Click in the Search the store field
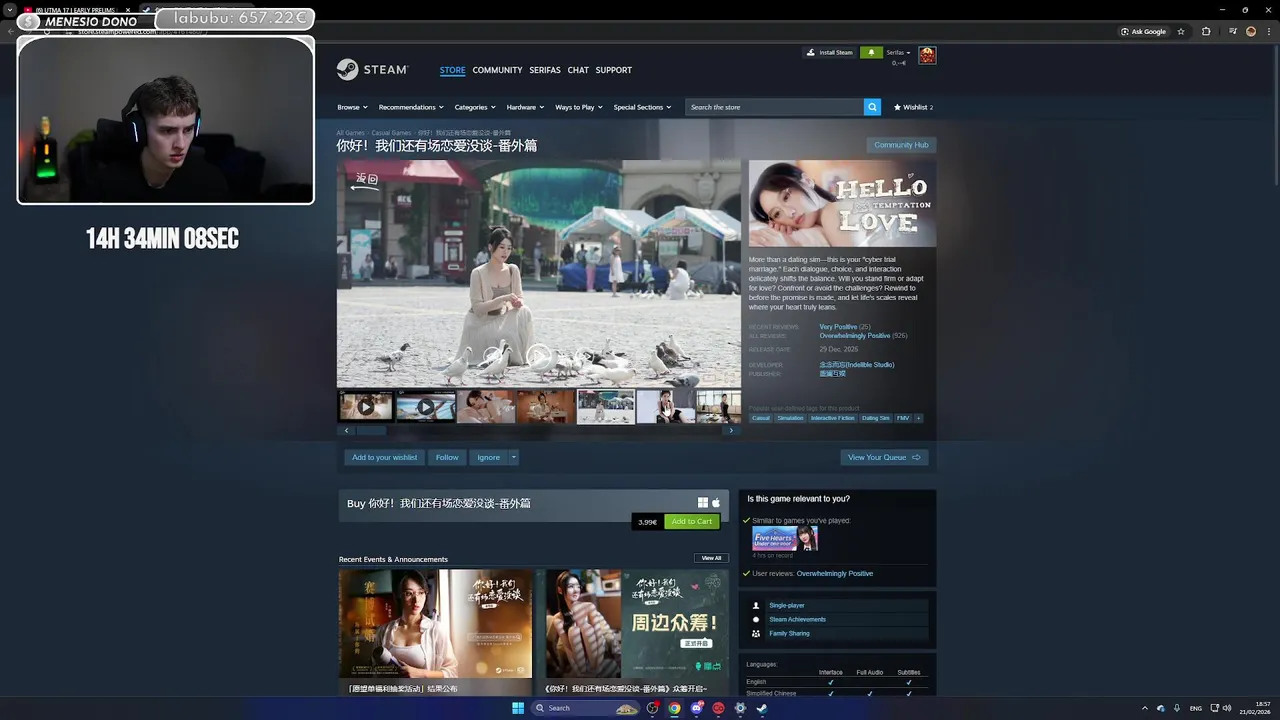 coord(774,107)
